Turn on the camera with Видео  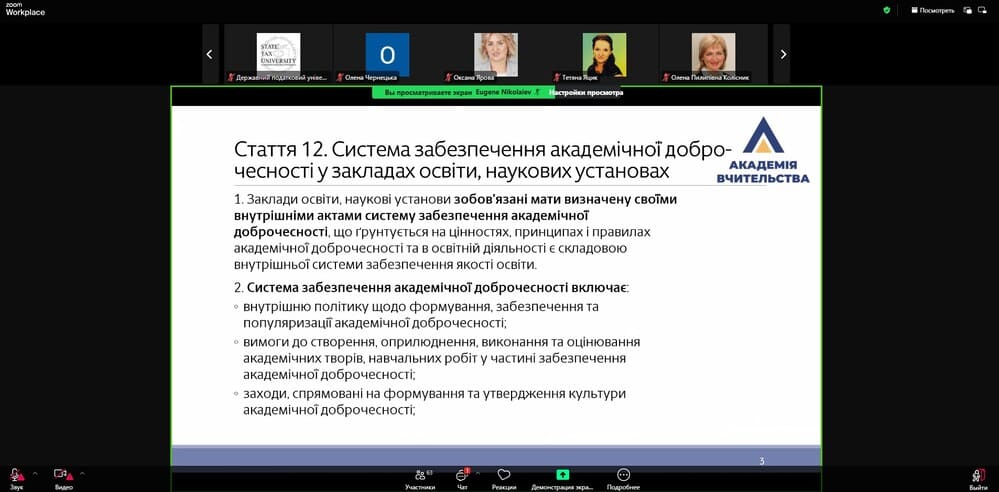[x=63, y=476]
